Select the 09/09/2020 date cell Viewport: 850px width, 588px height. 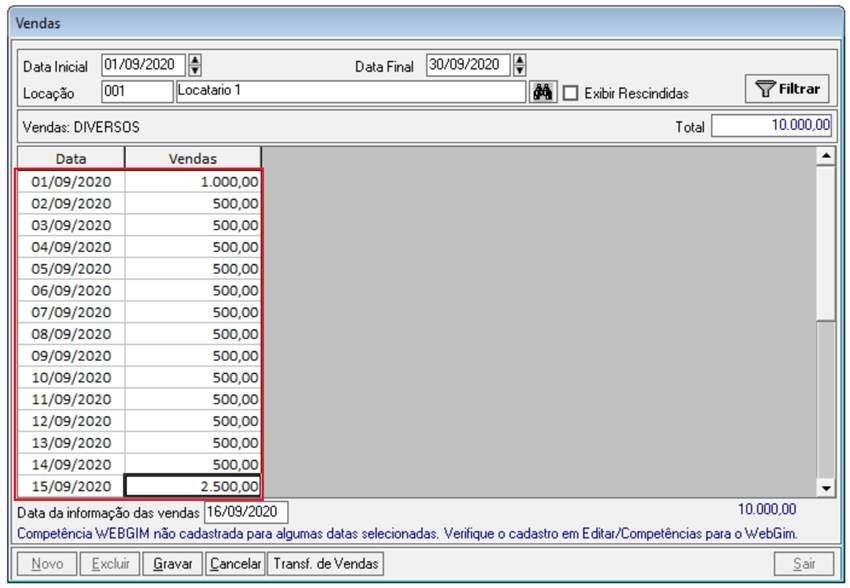pyautogui.click(x=71, y=356)
